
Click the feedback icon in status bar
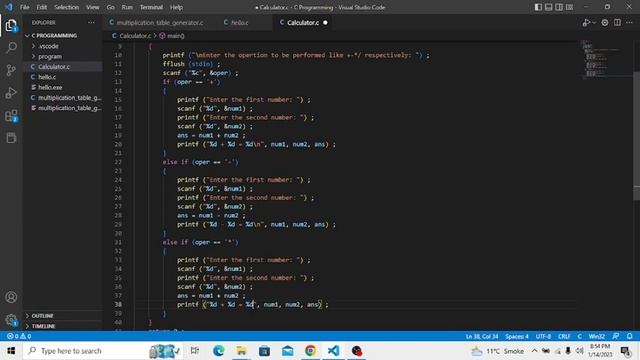616,336
